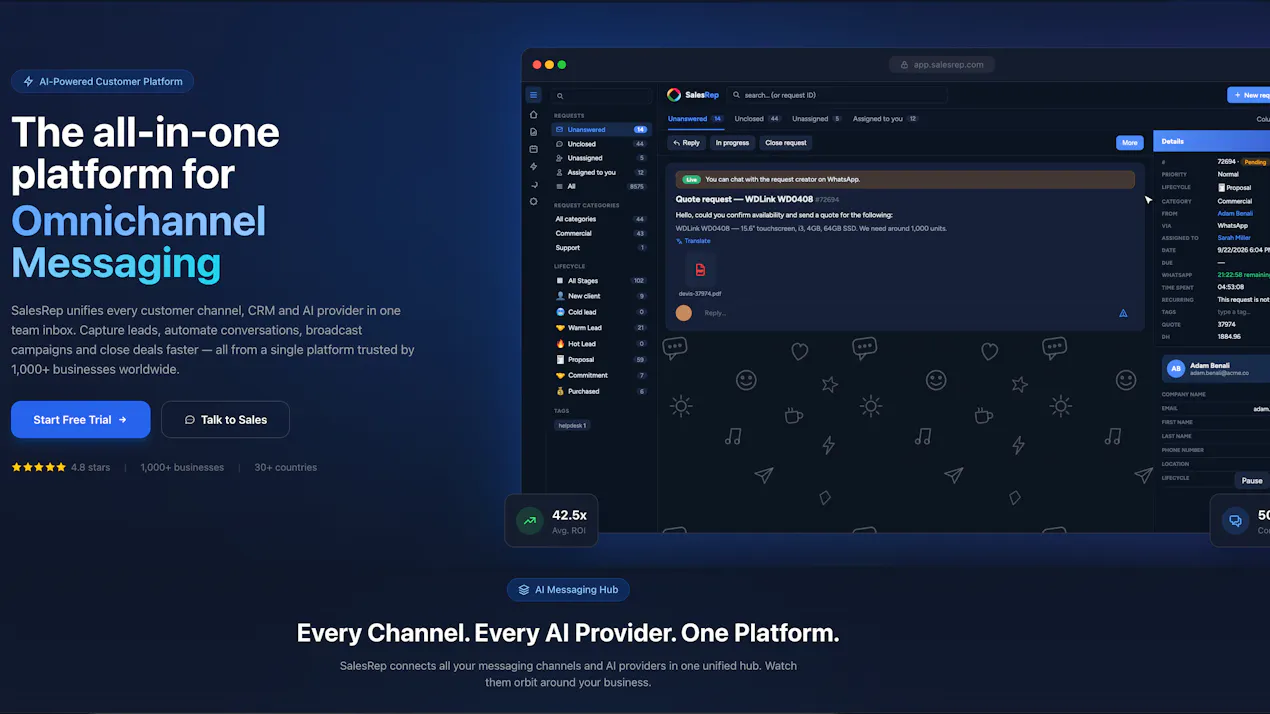
Task: Select the Commercial category row
Action: coord(600,233)
